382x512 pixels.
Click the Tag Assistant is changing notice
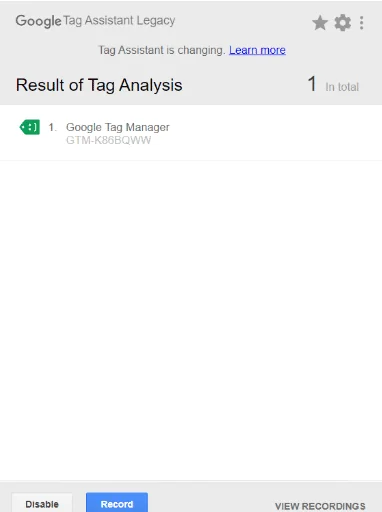162,50
